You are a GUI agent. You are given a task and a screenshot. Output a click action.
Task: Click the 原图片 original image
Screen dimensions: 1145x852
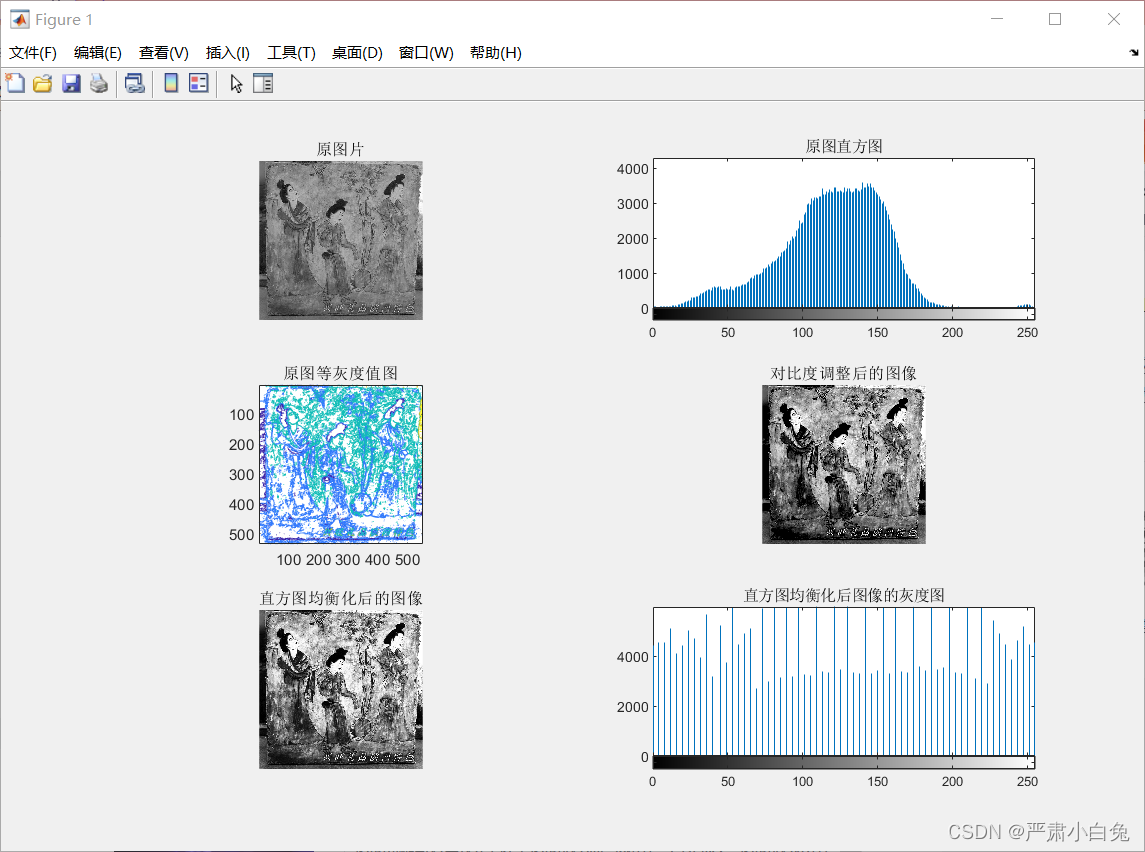tap(341, 240)
